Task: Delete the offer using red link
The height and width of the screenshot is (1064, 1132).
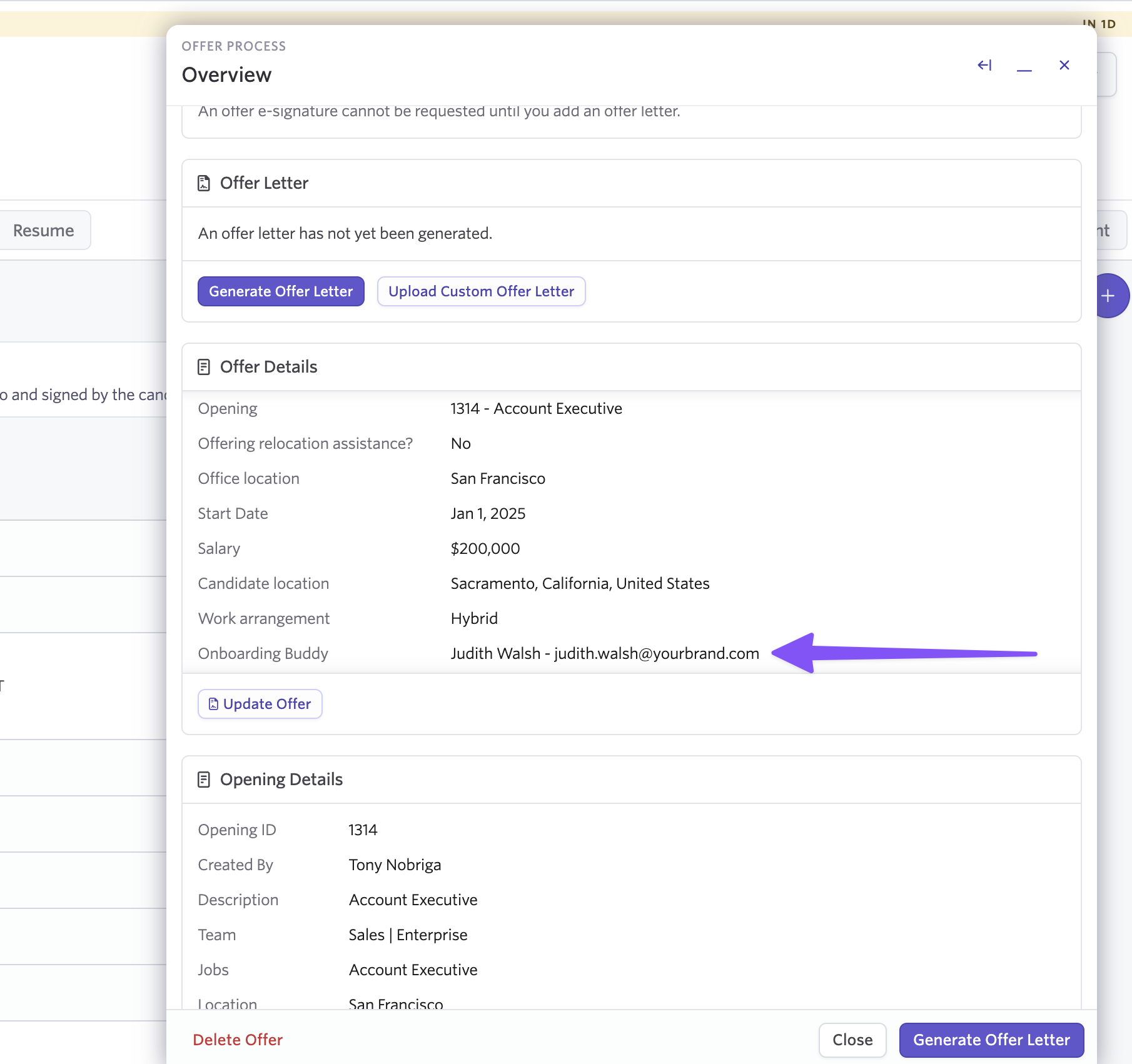Action: click(238, 1040)
